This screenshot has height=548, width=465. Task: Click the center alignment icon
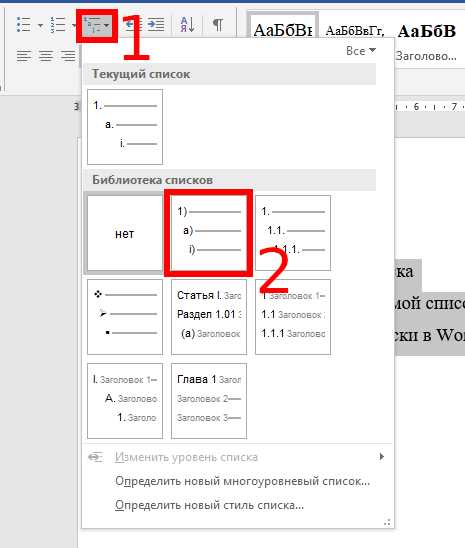pos(46,56)
